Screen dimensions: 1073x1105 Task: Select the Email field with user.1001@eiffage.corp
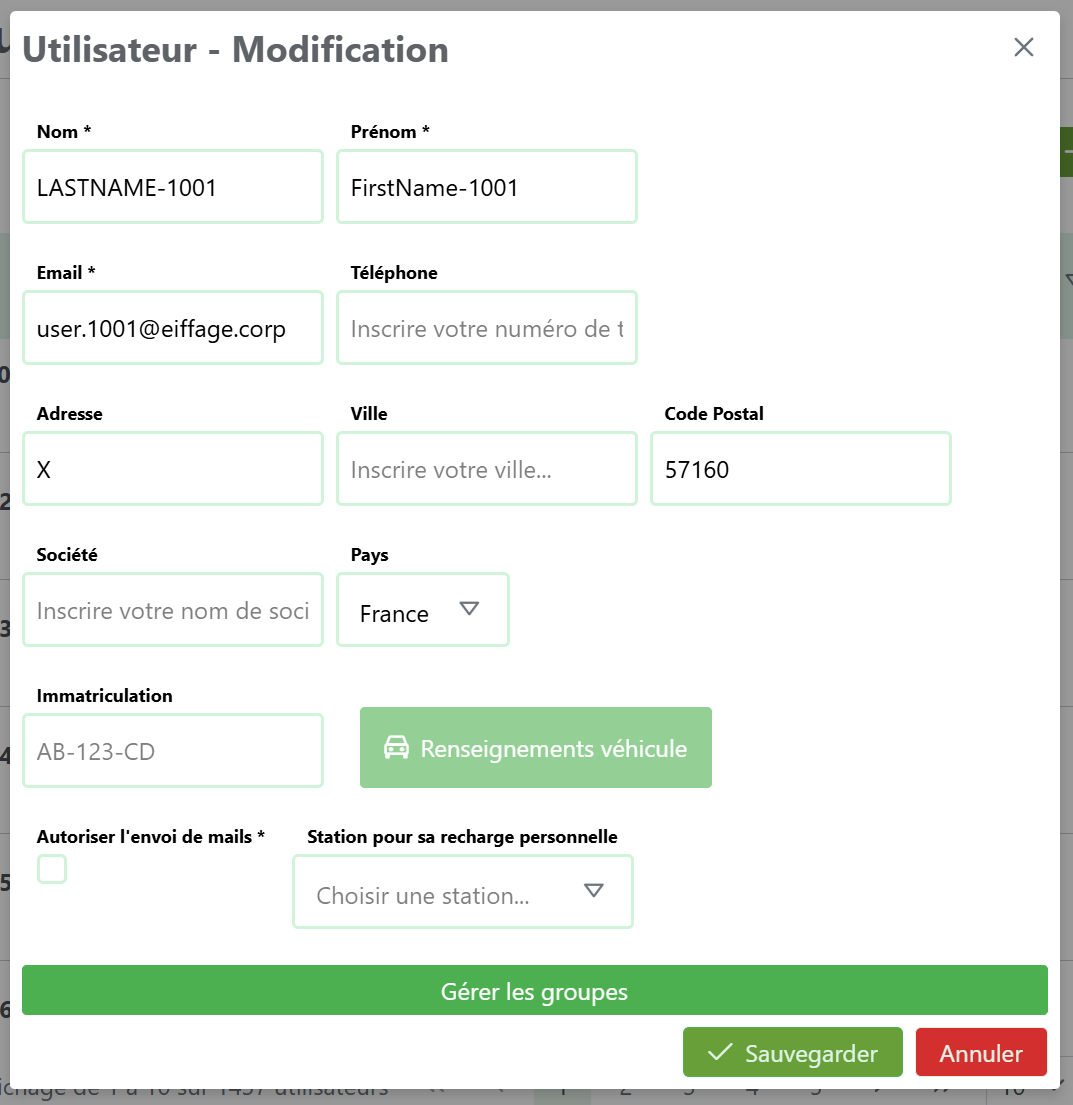(173, 328)
